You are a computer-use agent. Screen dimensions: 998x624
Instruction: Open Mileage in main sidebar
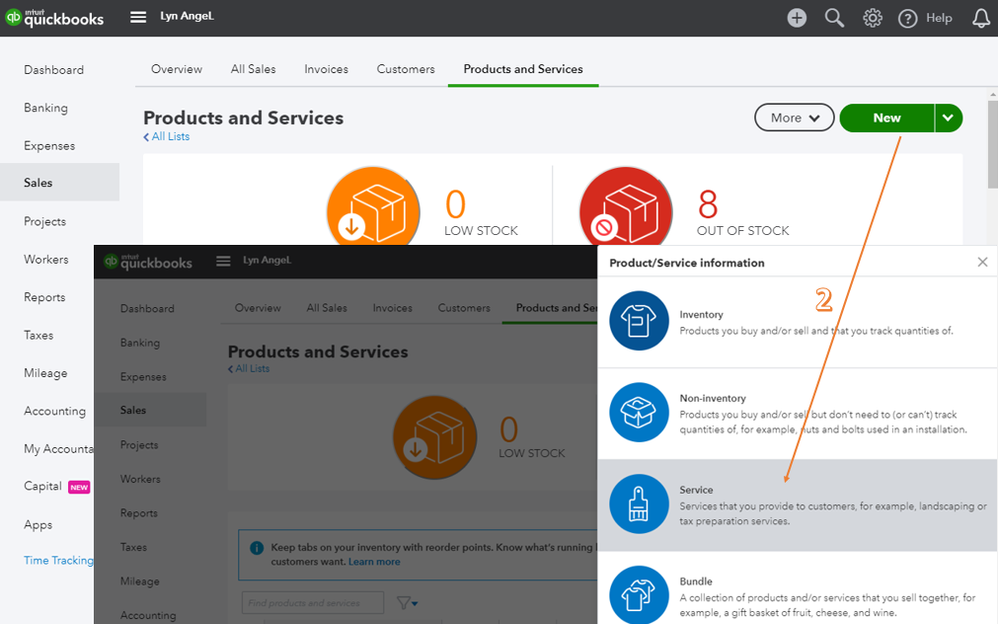pos(45,373)
